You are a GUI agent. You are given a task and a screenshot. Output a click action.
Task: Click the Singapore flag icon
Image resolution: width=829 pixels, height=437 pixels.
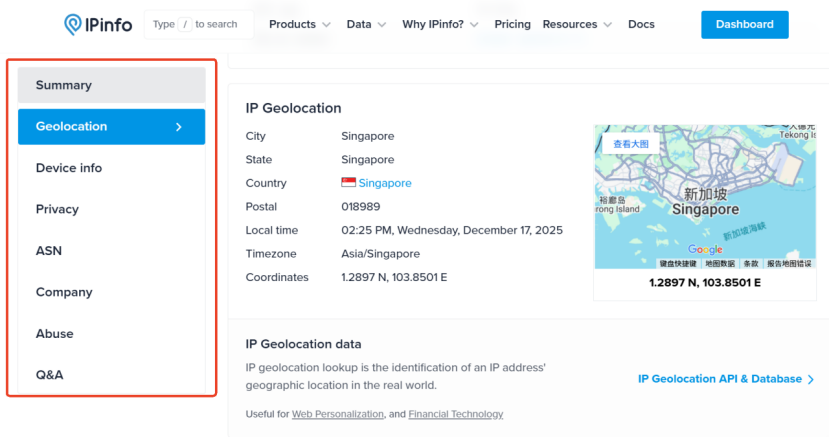coord(349,183)
